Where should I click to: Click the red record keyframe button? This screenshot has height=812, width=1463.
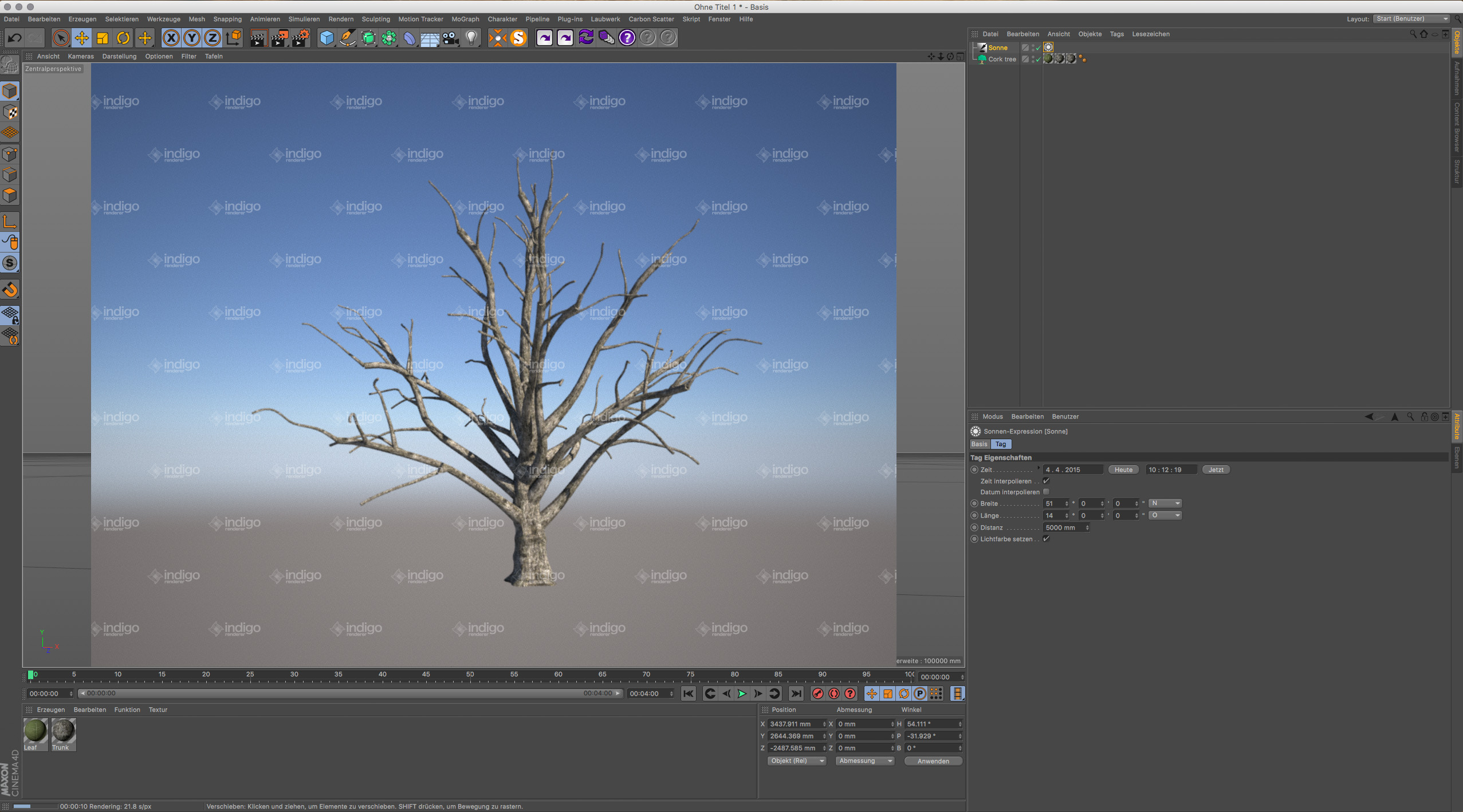(x=818, y=693)
